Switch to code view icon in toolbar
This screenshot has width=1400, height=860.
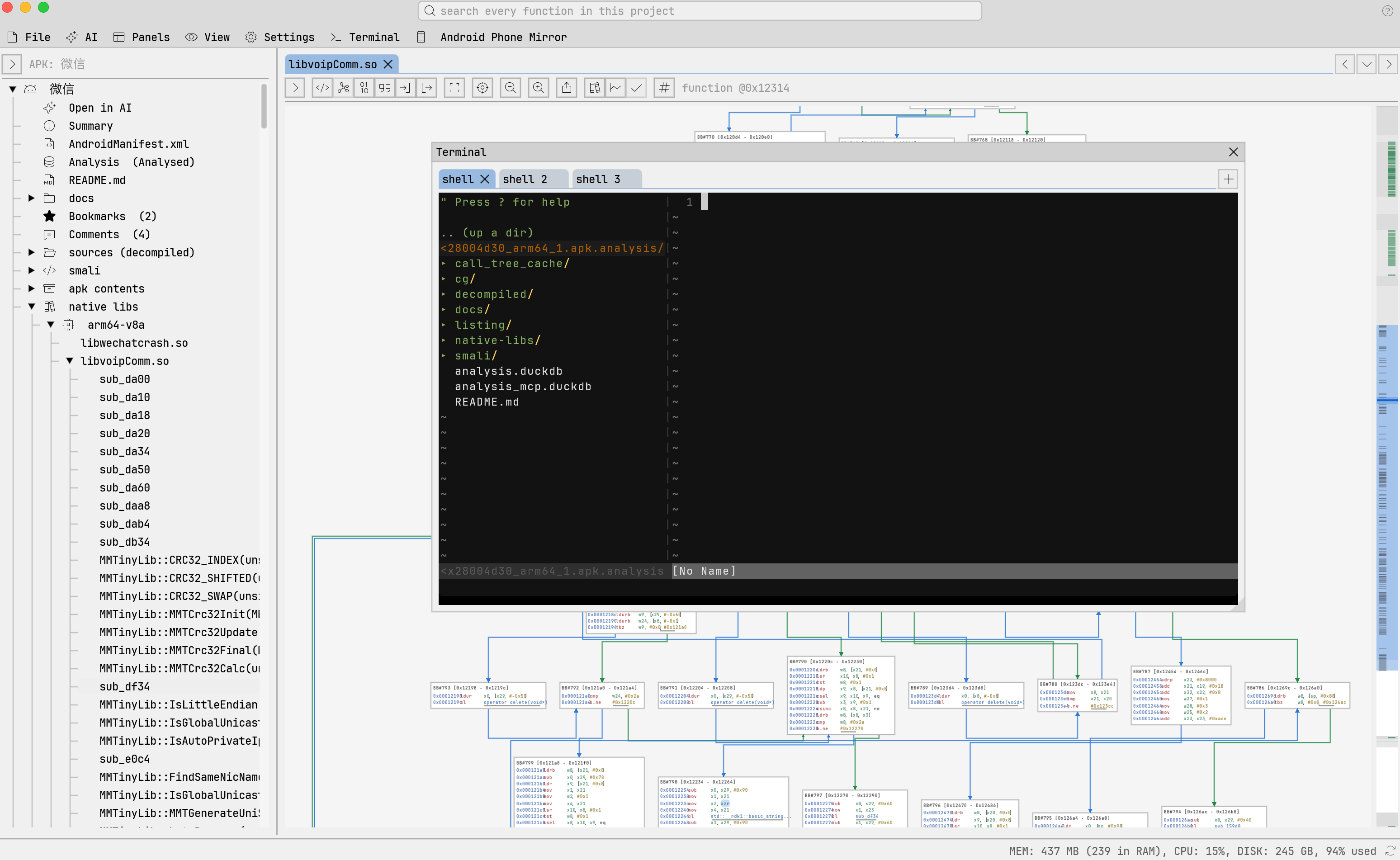322,88
